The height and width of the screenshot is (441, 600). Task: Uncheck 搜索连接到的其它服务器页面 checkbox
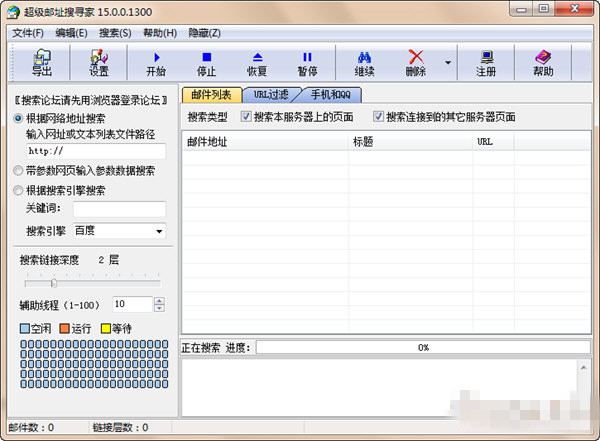point(378,117)
